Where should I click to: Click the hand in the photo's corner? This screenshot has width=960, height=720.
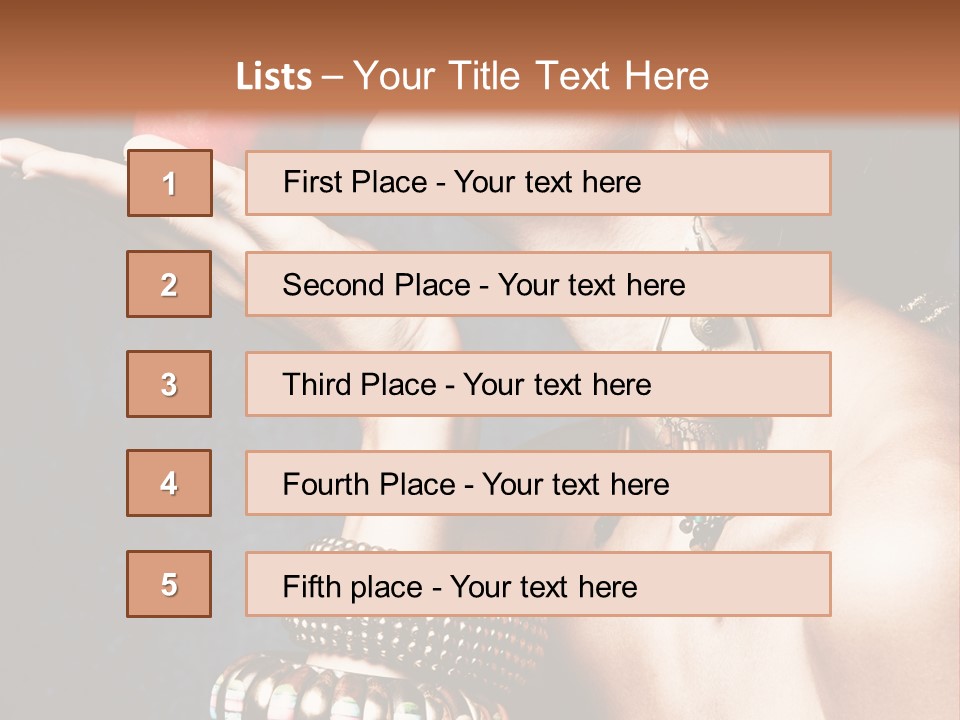tap(60, 160)
